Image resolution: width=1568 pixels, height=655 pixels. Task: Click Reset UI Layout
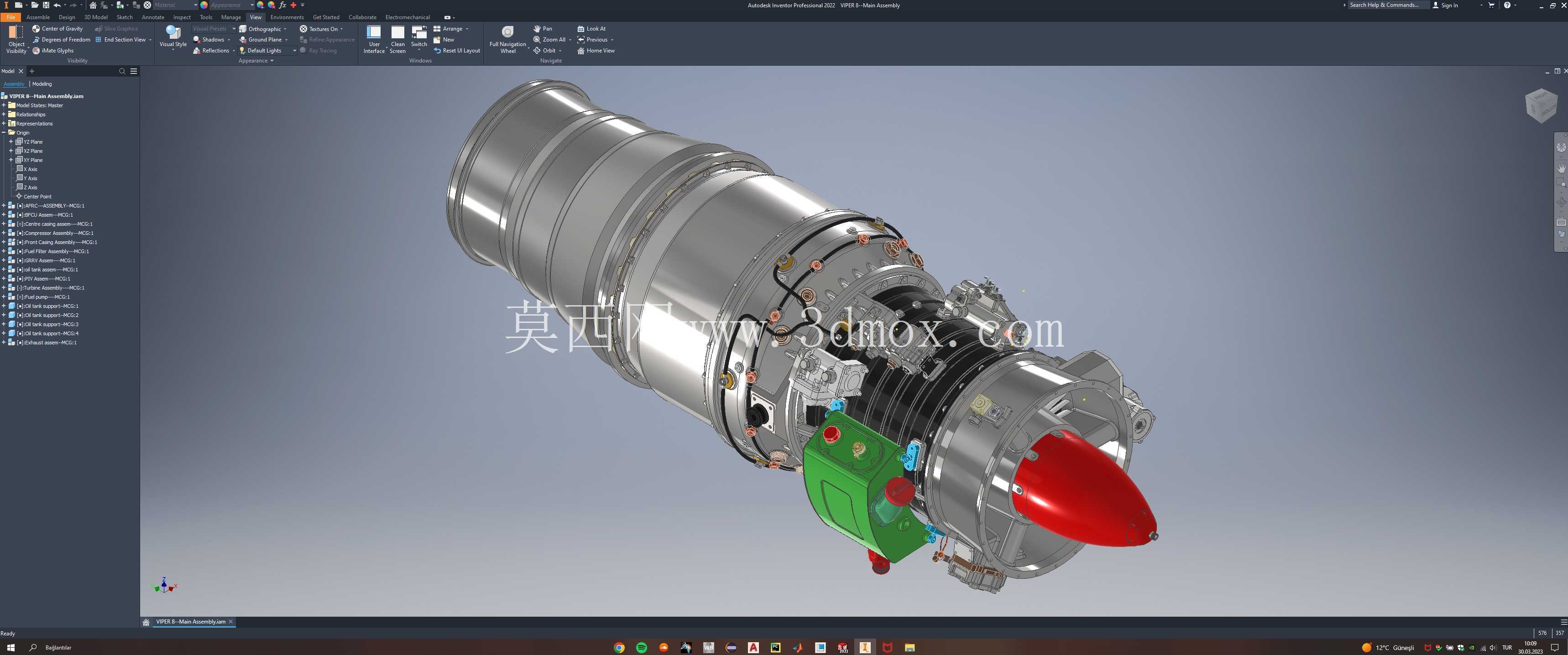(x=456, y=51)
